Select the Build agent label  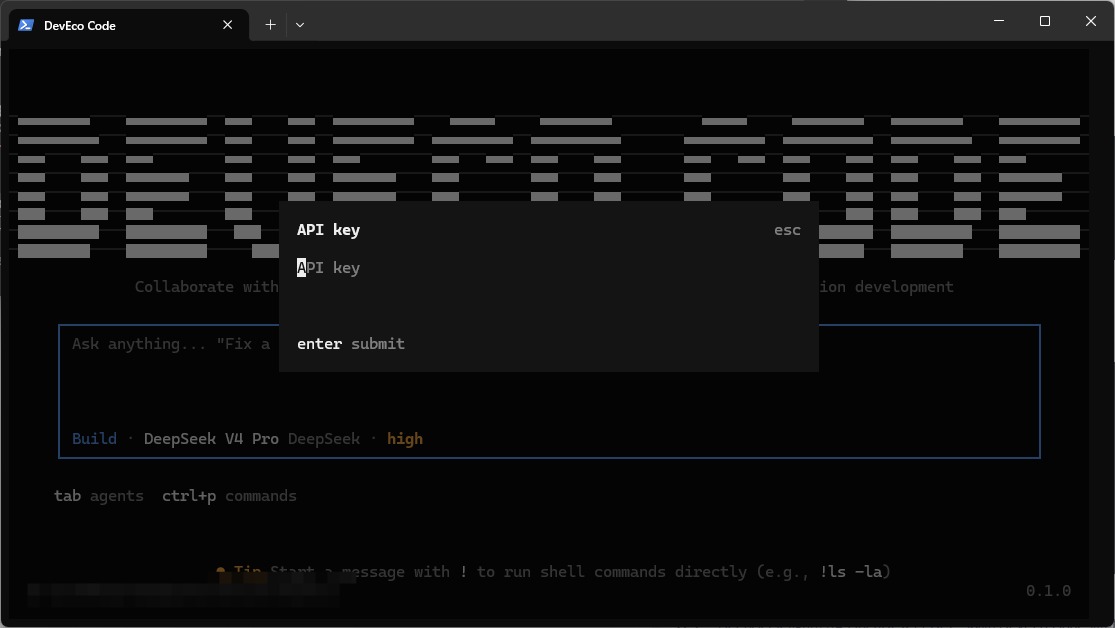point(94,439)
